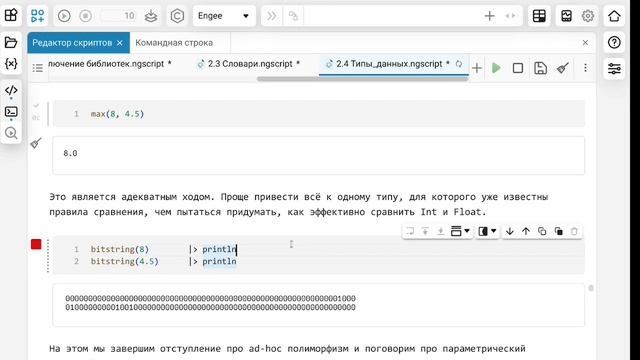Click the run-and-advance arrow in cell toolbar

410,231
